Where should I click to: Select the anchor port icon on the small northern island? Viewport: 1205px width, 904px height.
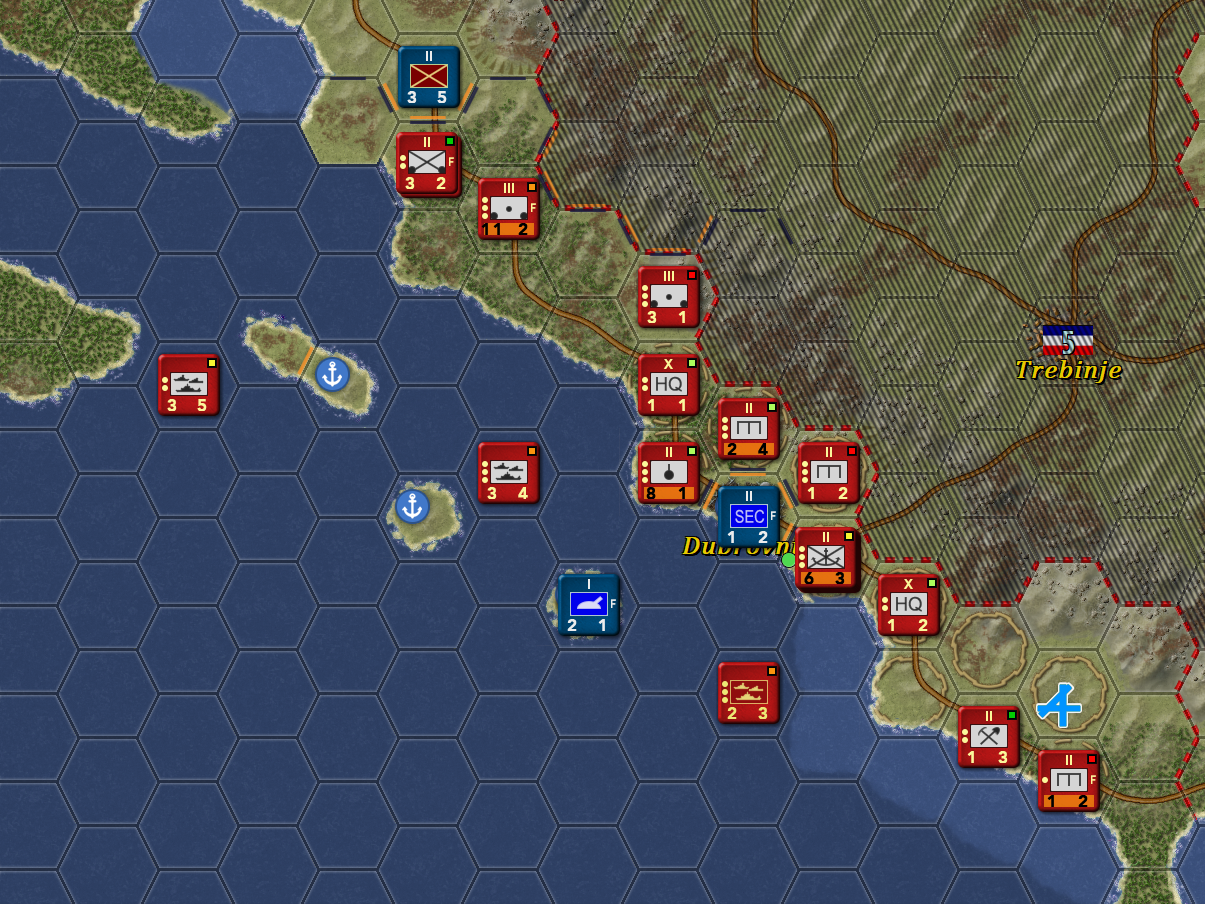point(333,375)
